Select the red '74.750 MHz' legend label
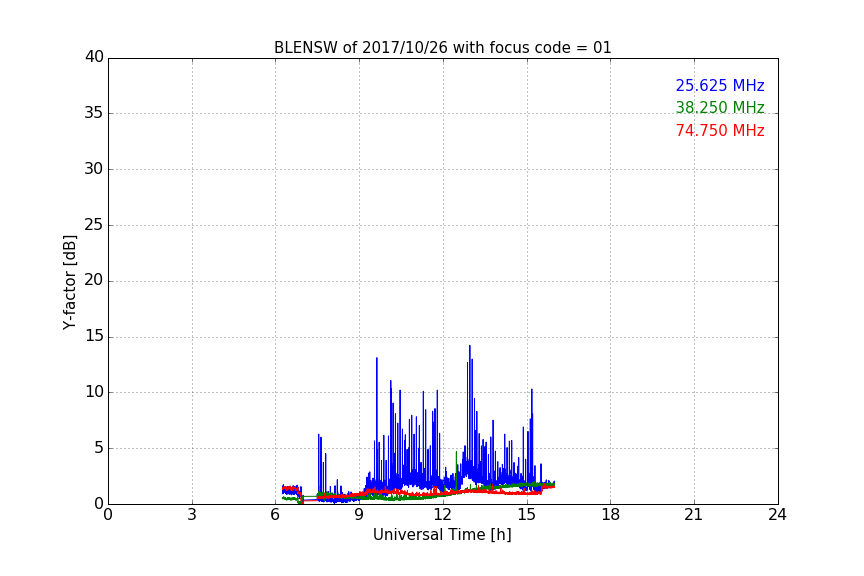Viewport: 864px width, 576px height. click(720, 130)
